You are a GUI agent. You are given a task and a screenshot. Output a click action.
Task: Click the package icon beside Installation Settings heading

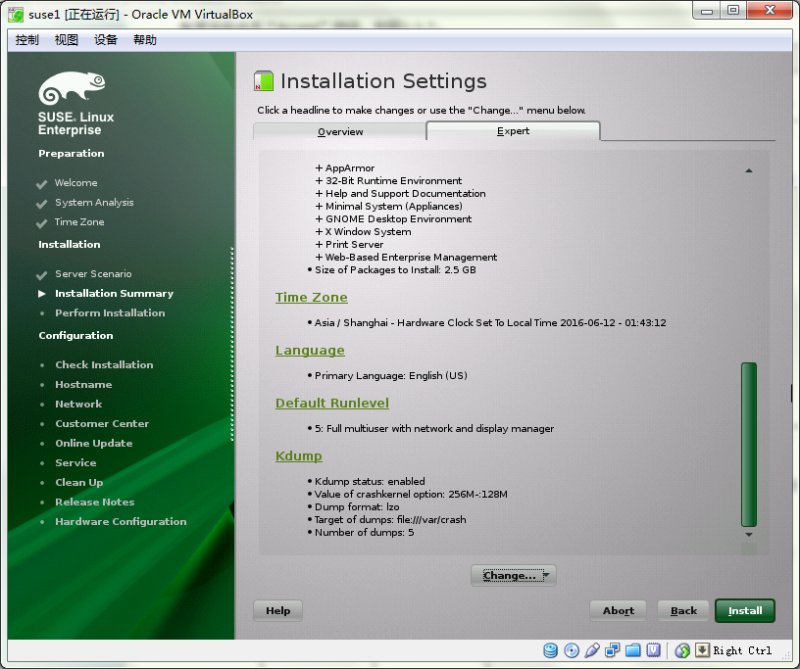[262, 80]
